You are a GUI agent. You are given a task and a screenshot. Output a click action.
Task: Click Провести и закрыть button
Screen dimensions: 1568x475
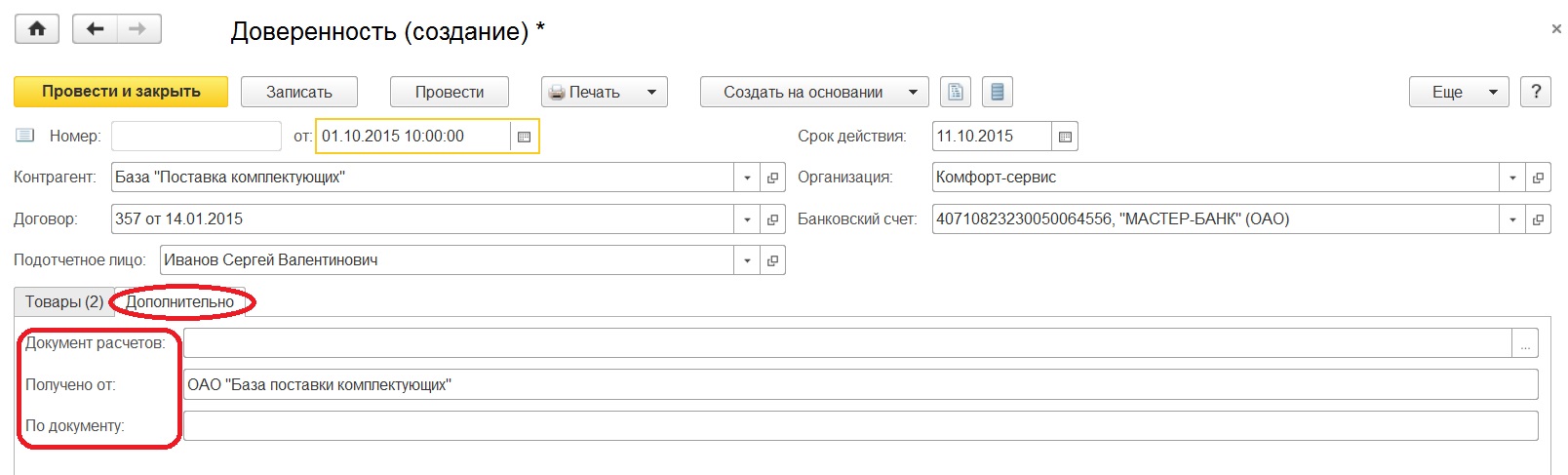point(121,92)
